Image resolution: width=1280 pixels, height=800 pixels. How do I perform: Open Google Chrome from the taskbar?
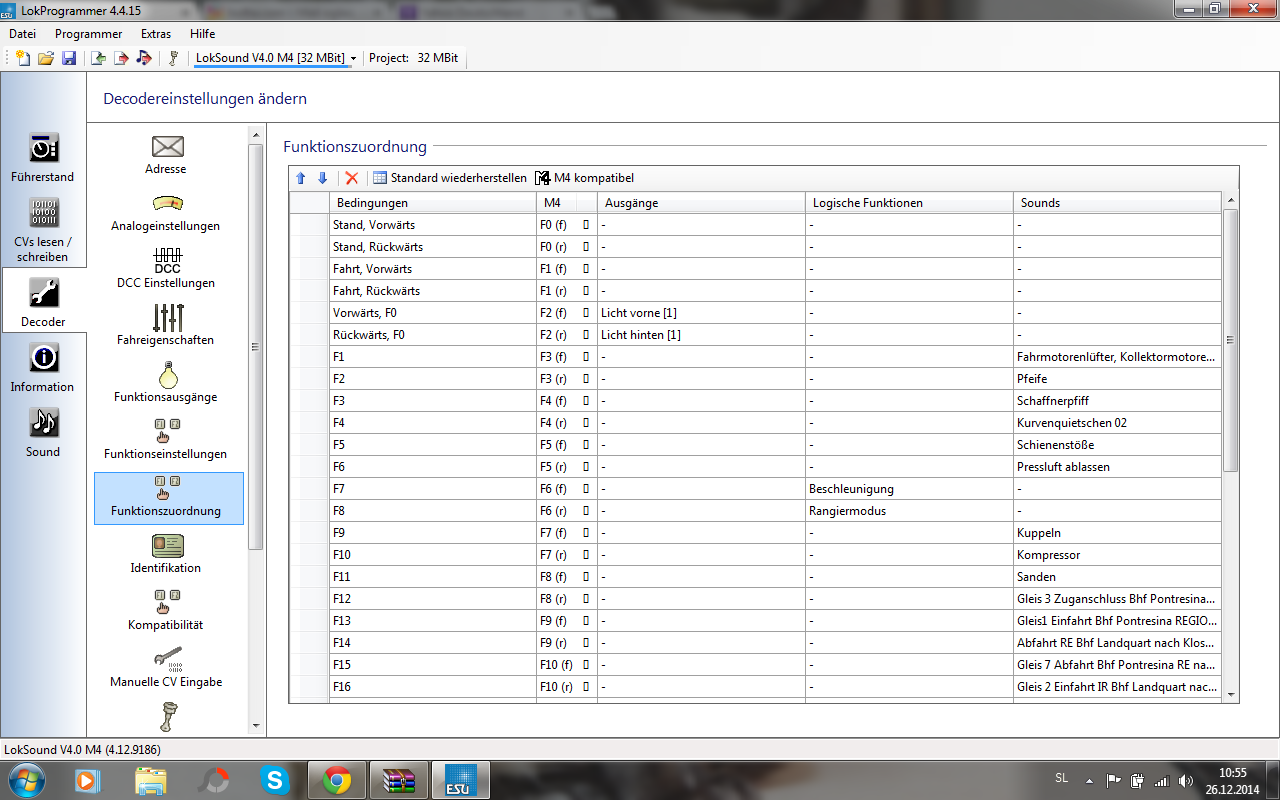pyautogui.click(x=337, y=780)
